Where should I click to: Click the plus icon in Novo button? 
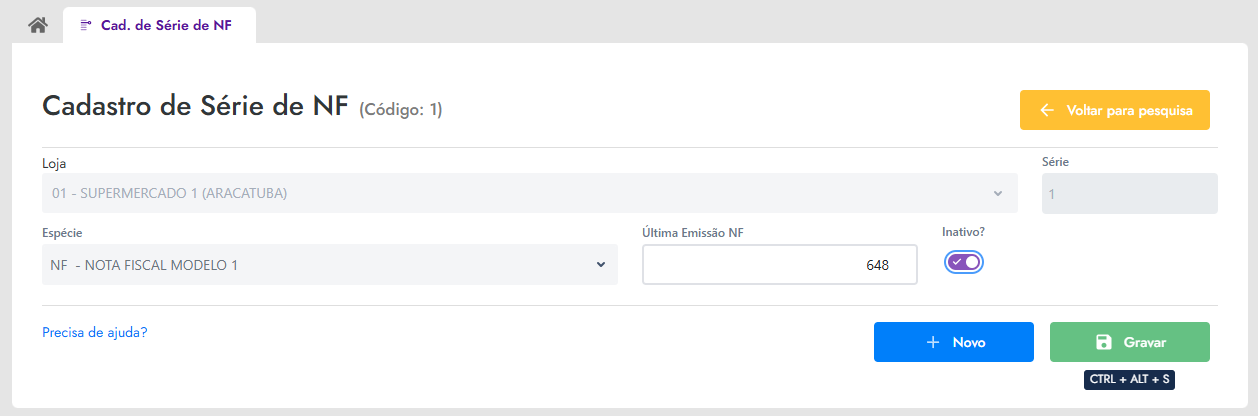click(x=933, y=342)
